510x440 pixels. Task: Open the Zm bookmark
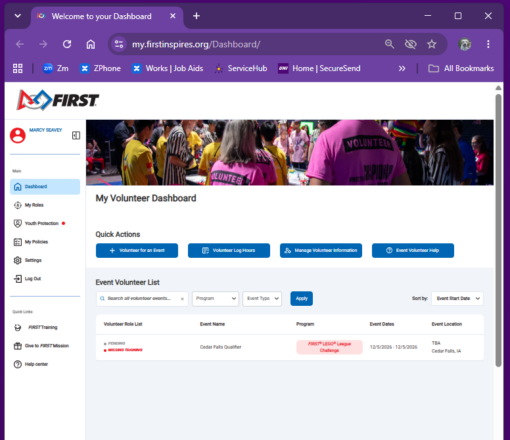[x=56, y=68]
